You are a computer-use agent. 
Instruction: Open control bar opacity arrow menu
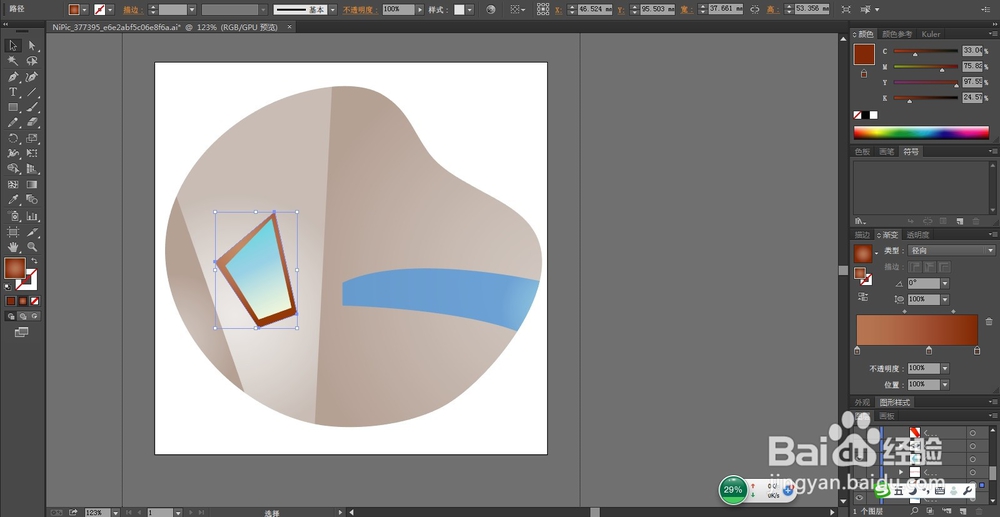tap(420, 10)
